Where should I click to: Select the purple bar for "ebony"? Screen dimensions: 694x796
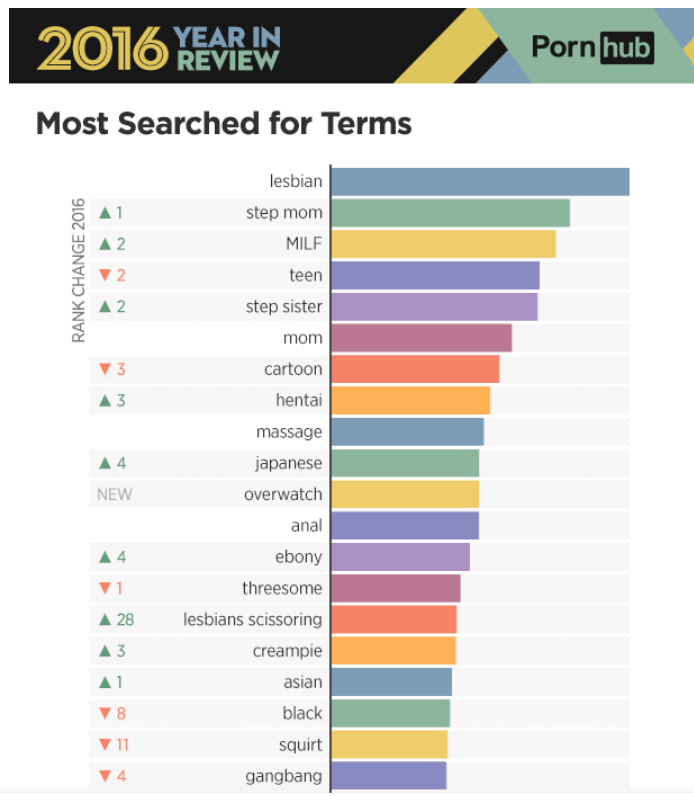tap(400, 557)
